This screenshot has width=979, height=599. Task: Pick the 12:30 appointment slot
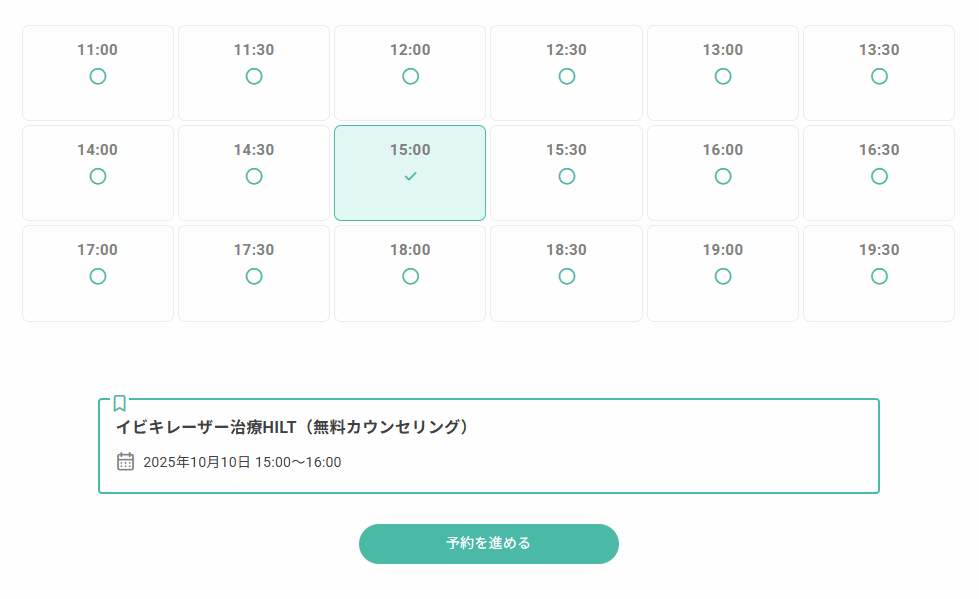[566, 73]
